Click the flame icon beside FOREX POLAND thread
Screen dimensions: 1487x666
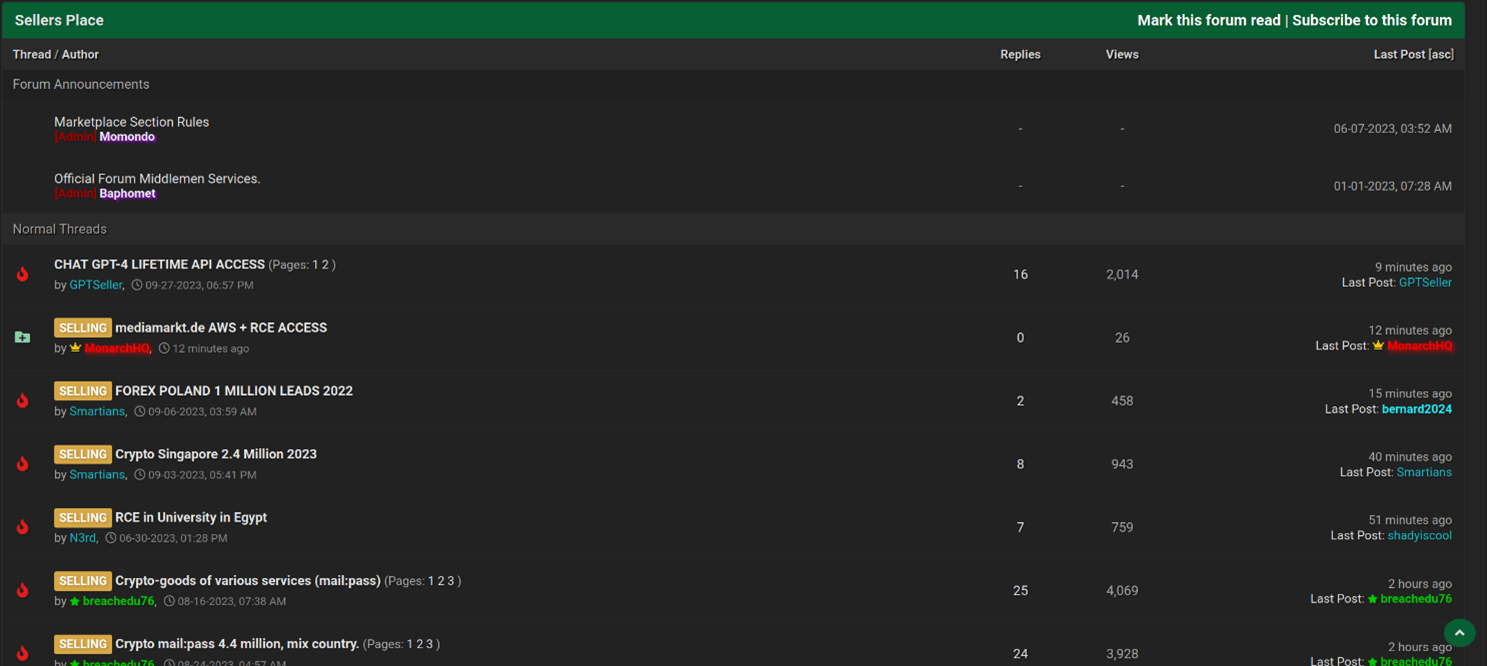tap(22, 401)
